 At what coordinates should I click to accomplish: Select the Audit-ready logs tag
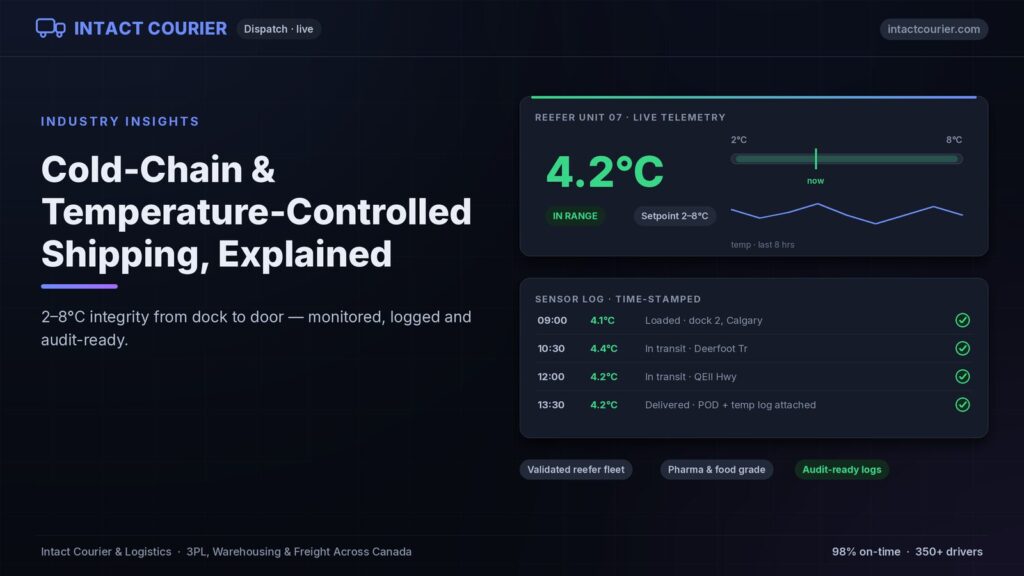841,470
